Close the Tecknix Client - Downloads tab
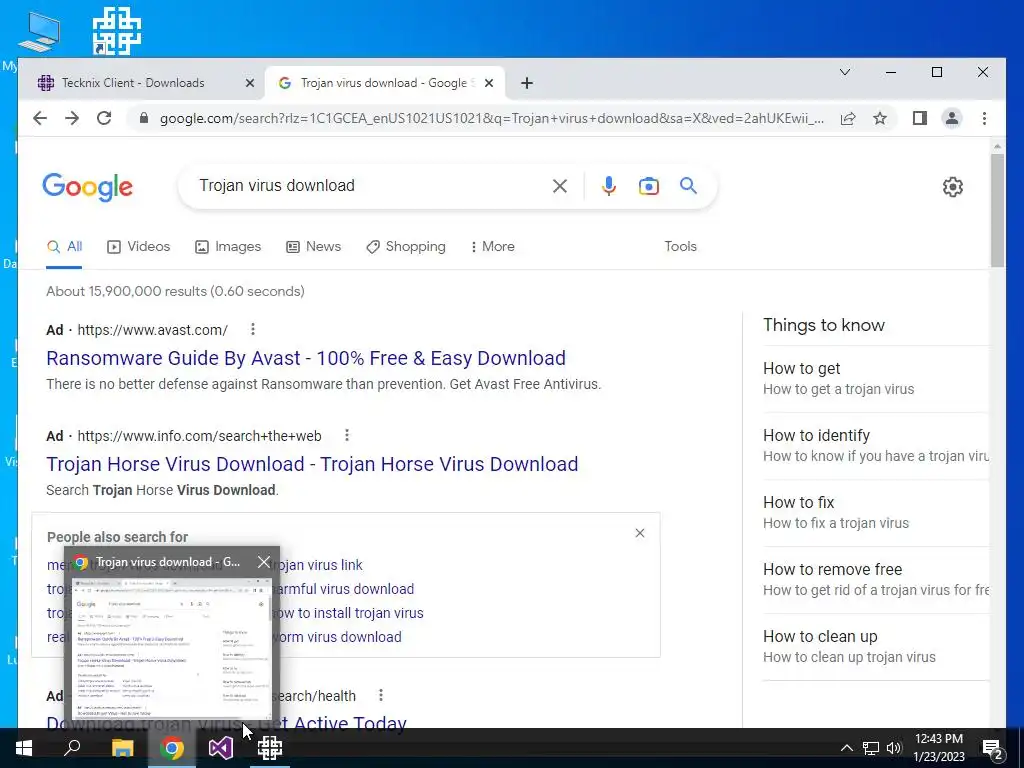Viewport: 1024px width, 768px height. (x=249, y=83)
